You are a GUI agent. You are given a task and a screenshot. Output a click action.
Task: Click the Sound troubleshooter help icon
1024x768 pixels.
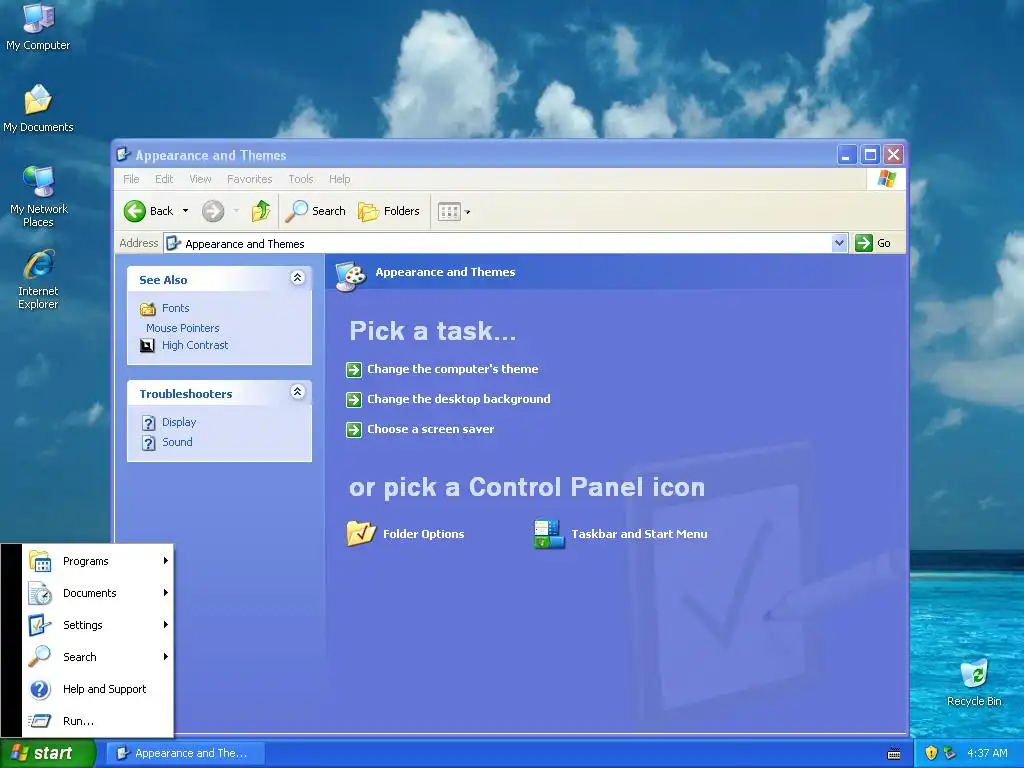pyautogui.click(x=149, y=443)
